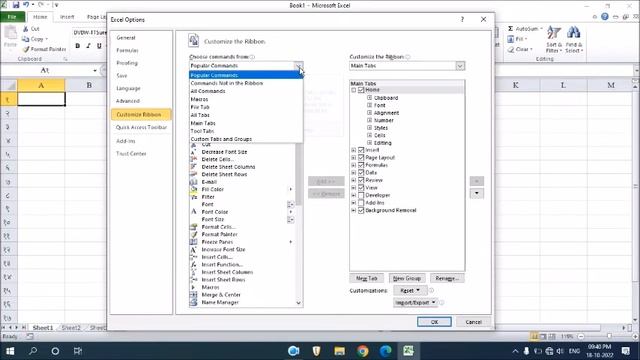Click the Excel taskbar icon
Screen dimensions: 640x360
(408, 351)
